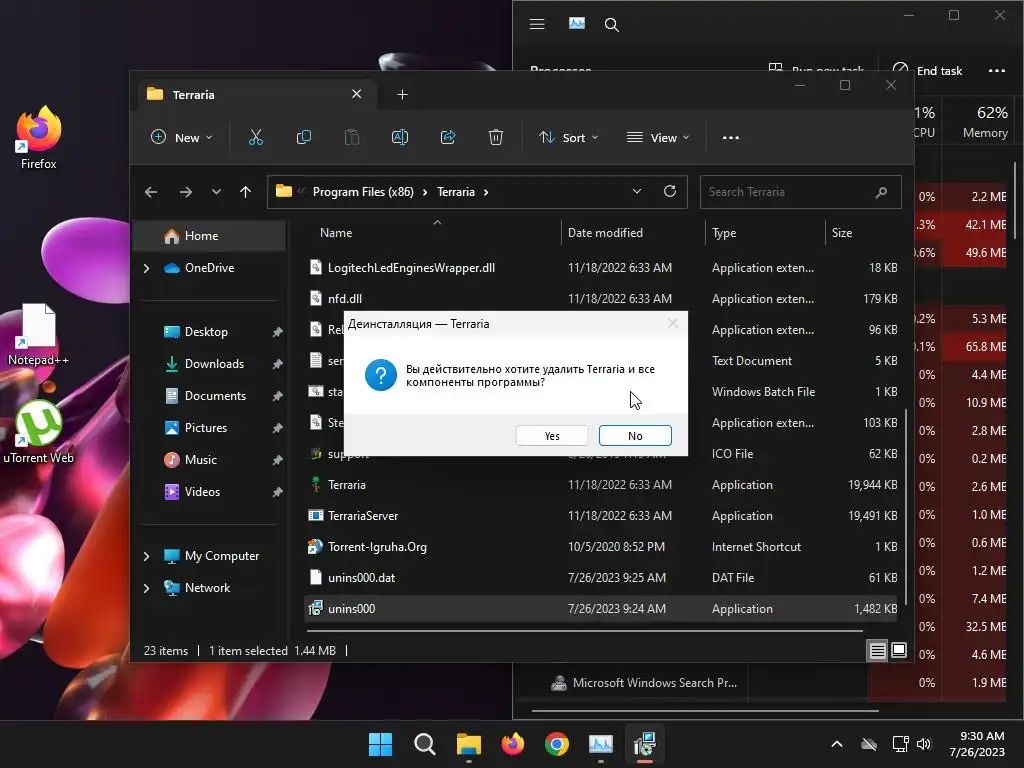Open the Sort dropdown

click(x=568, y=137)
